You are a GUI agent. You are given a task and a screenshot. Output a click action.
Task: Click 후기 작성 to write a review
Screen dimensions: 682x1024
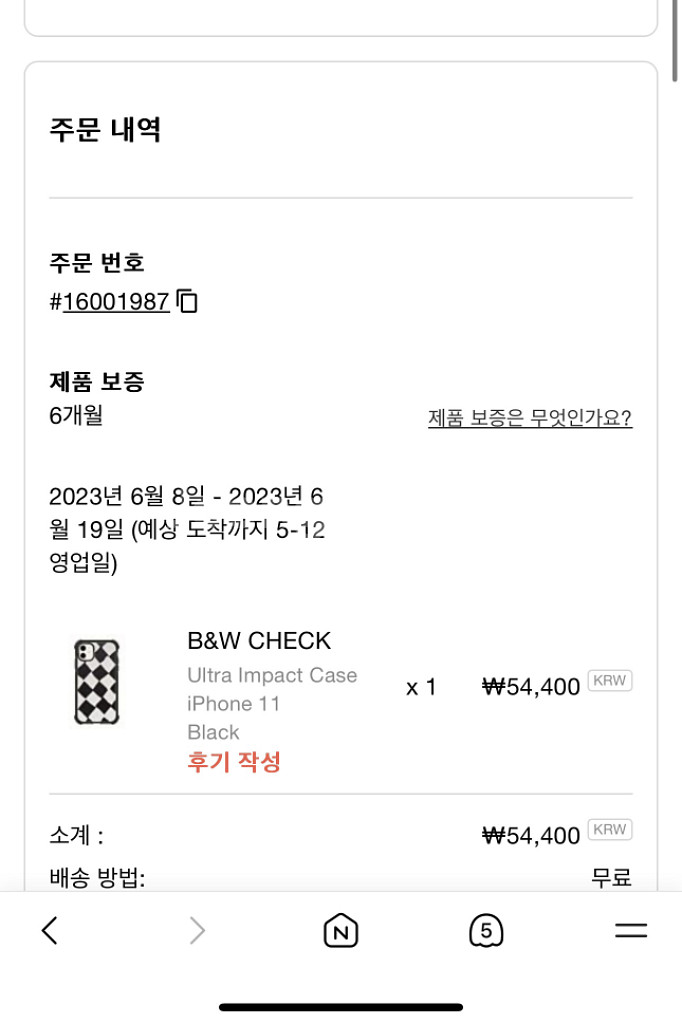[x=234, y=761]
